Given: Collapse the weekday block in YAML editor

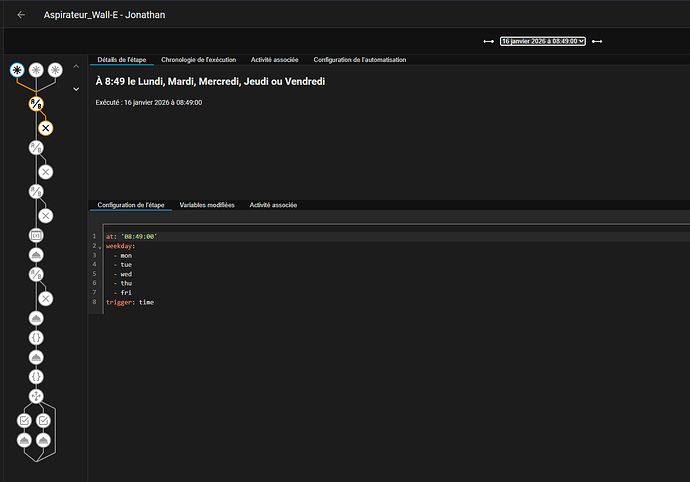Looking at the screenshot, I should point(100,246).
